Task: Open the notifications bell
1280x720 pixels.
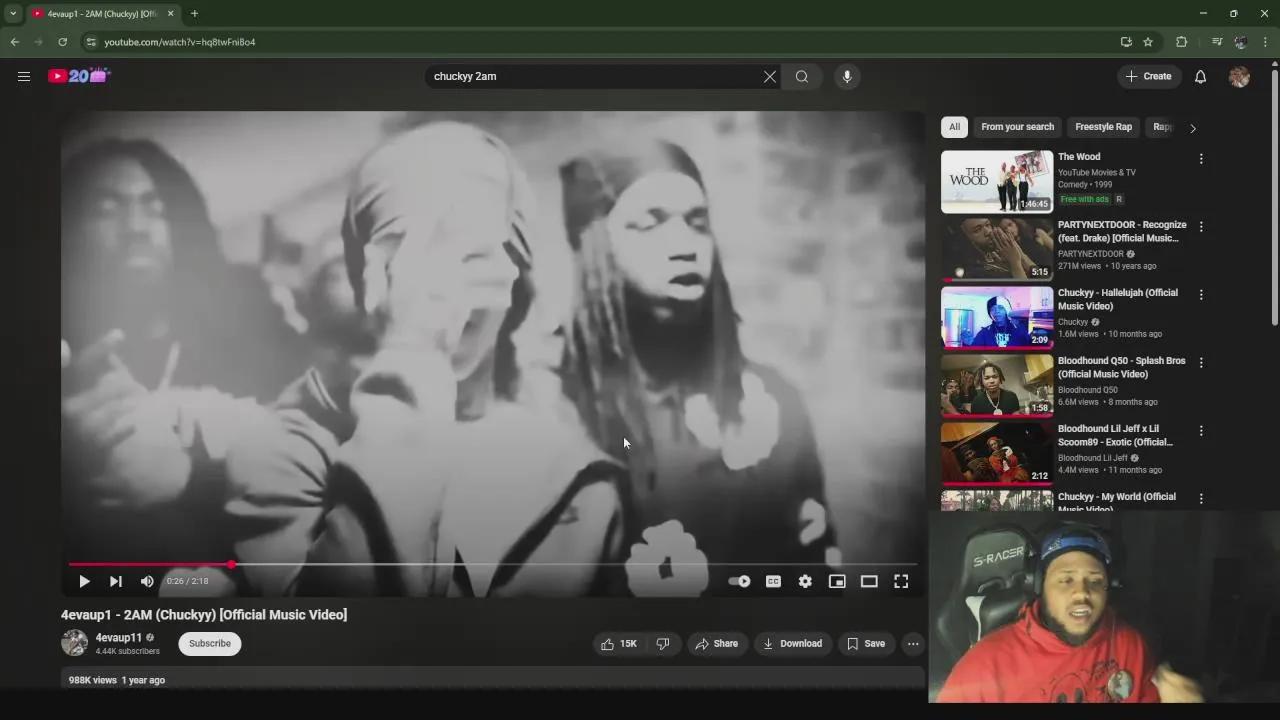Action: coord(1201,76)
